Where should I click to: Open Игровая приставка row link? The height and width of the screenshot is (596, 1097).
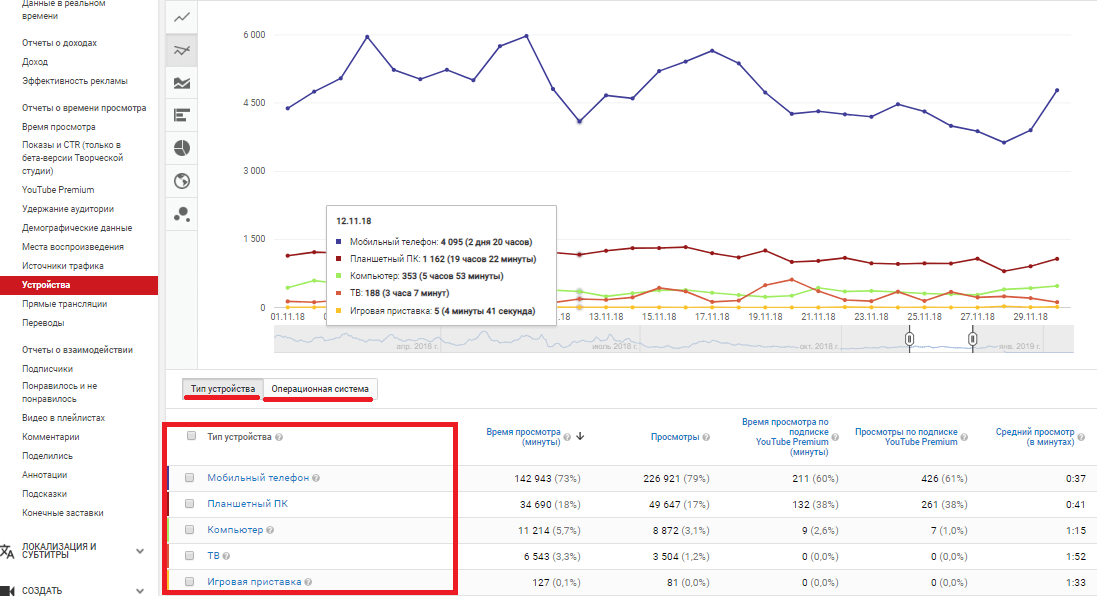254,582
